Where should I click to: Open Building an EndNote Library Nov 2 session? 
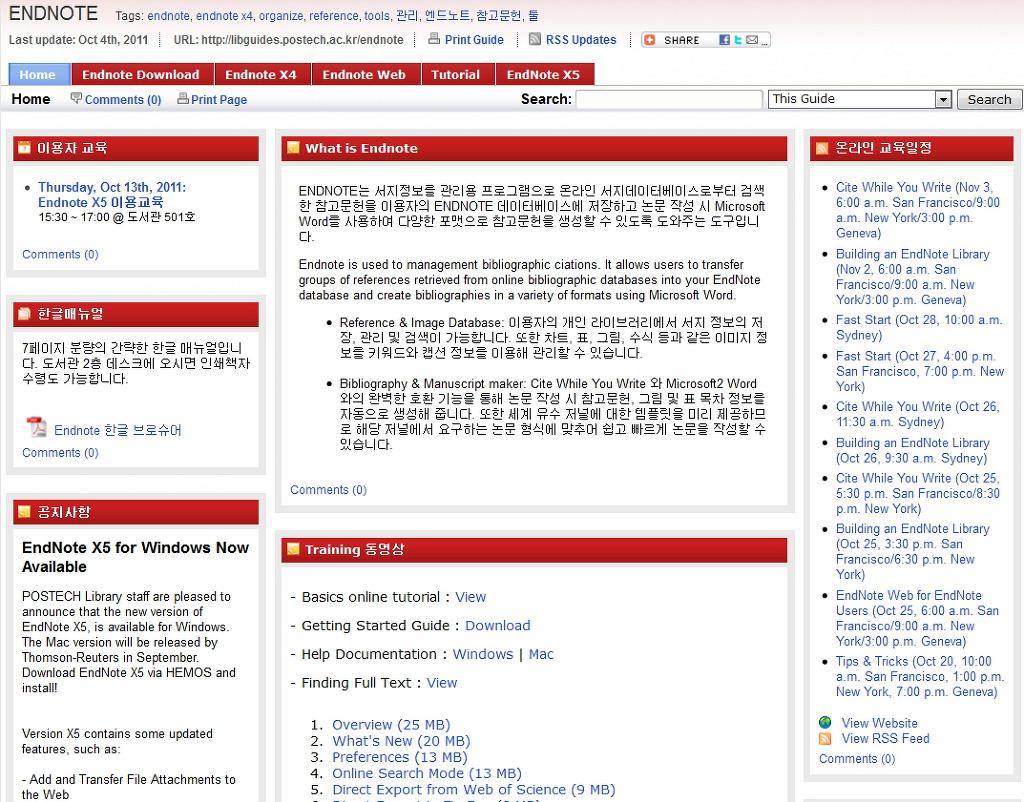click(x=912, y=277)
